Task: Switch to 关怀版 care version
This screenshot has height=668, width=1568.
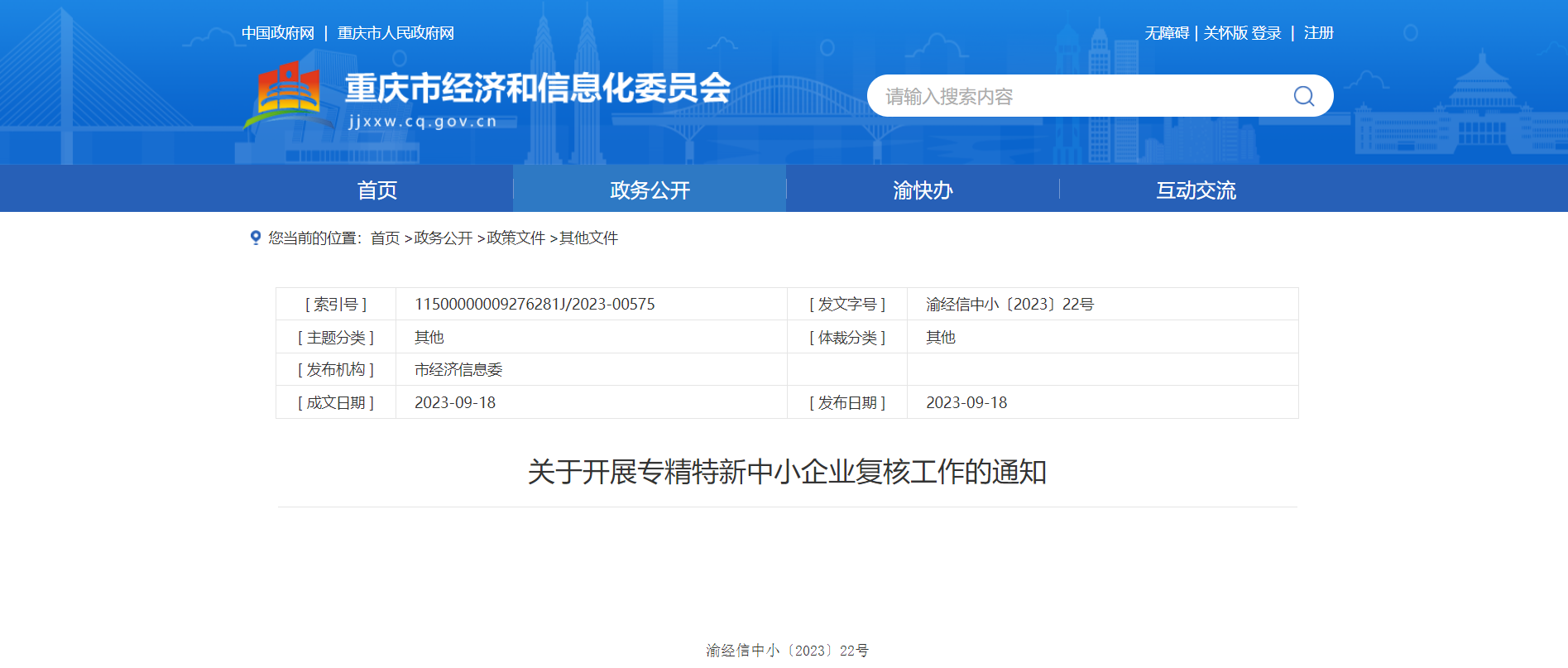Action: [x=1225, y=33]
